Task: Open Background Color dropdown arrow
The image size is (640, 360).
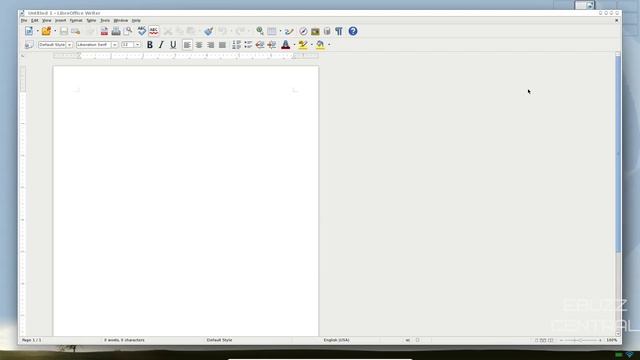Action: pos(329,45)
